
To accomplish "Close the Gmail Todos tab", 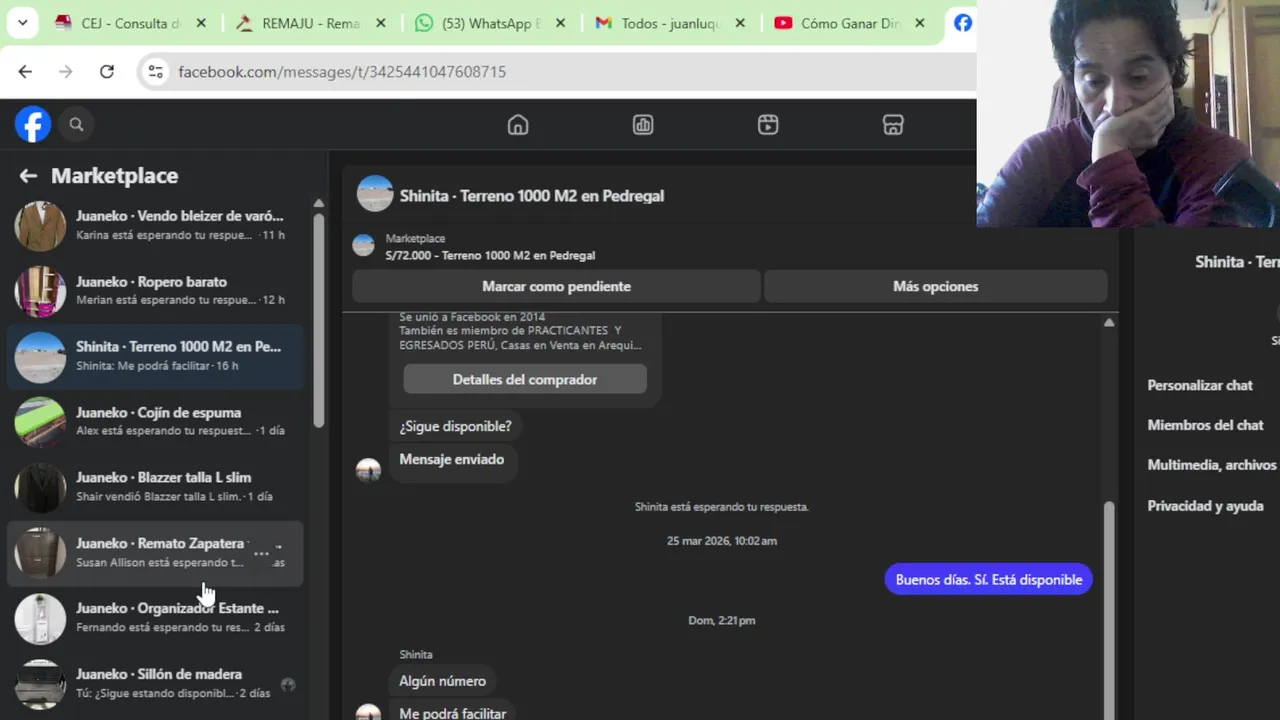I will pos(740,23).
